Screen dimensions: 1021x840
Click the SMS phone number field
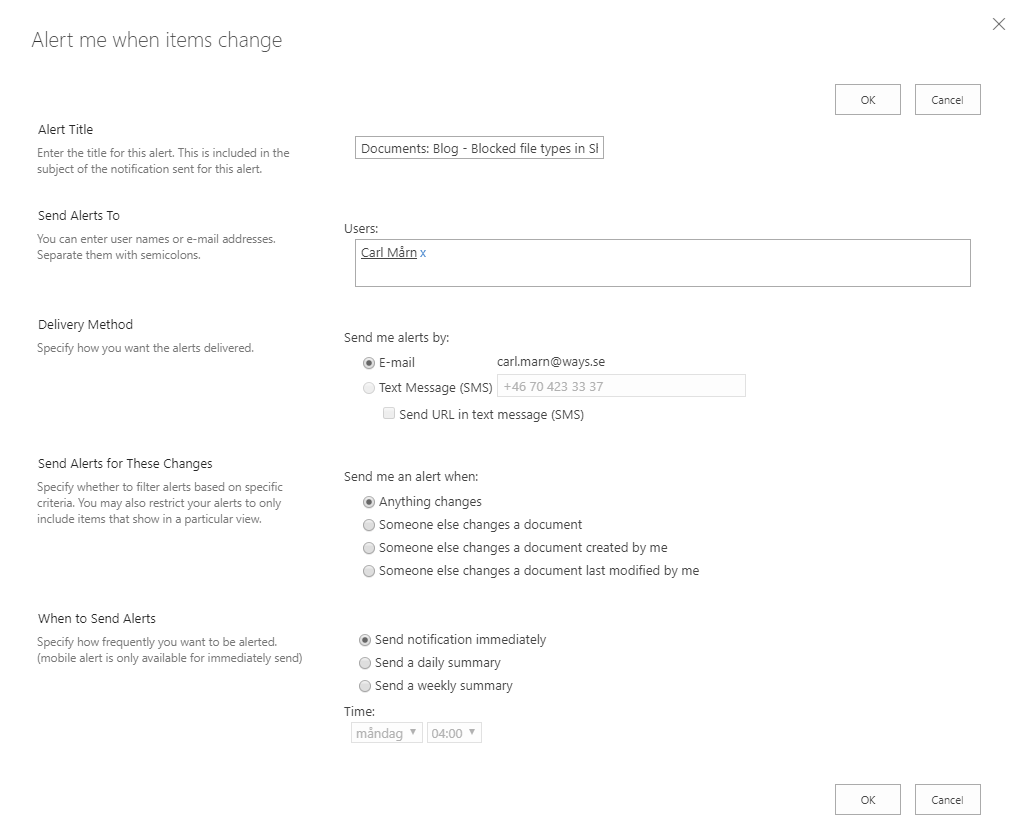point(620,386)
